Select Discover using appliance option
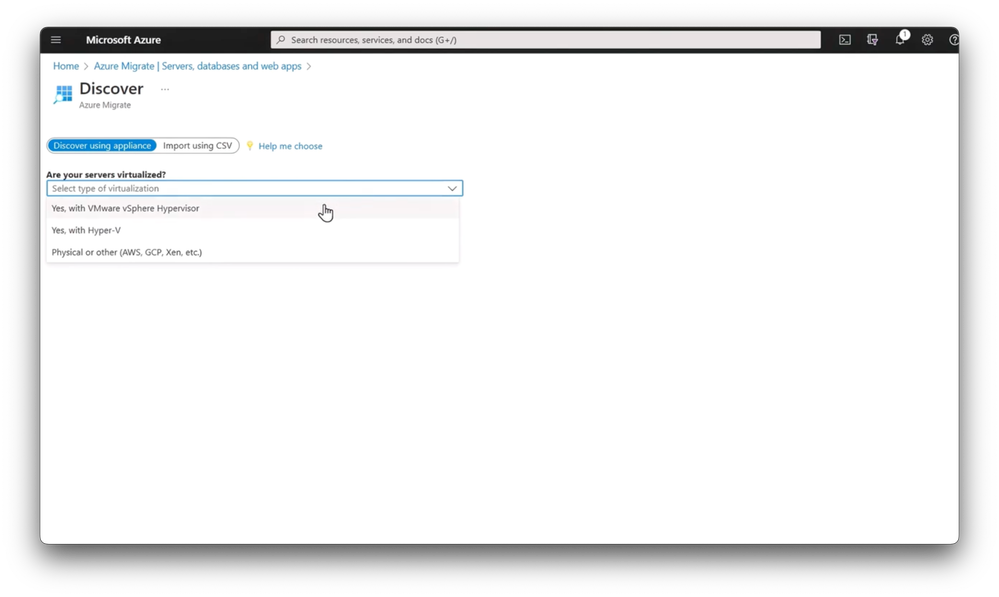This screenshot has width=999, height=597. (x=102, y=145)
